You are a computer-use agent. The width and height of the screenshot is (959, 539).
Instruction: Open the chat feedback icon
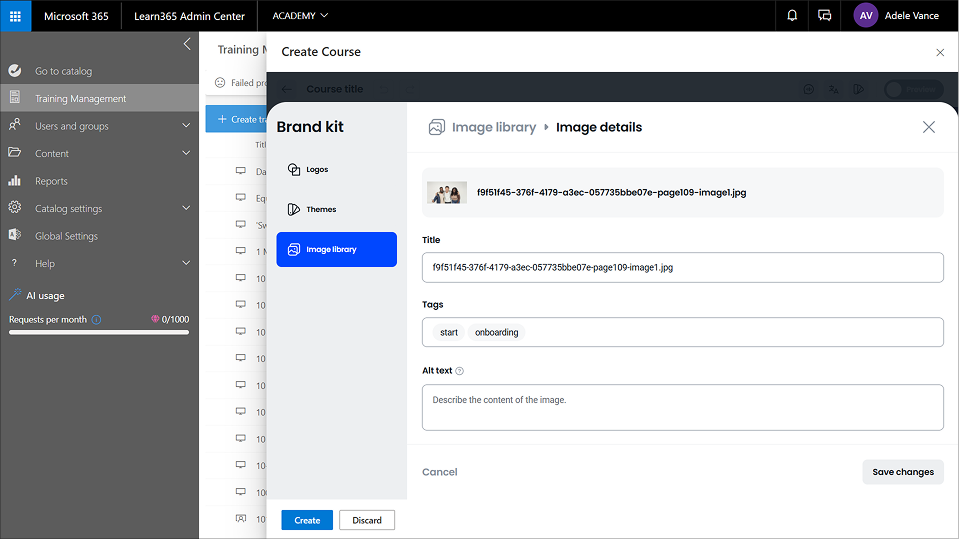click(824, 16)
